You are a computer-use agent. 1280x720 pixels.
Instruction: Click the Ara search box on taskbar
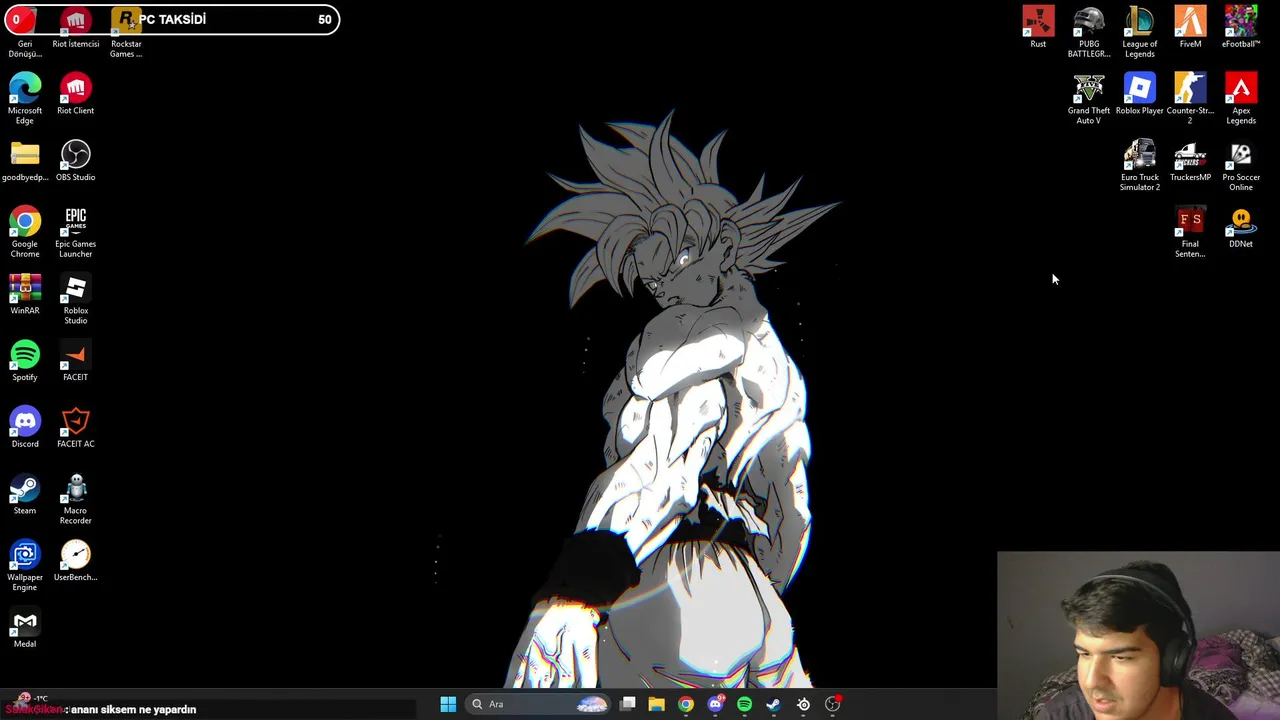[x=539, y=704]
